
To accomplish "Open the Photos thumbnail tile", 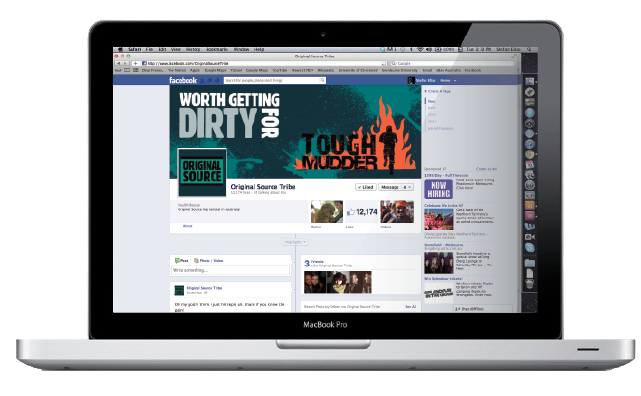I will click(327, 211).
